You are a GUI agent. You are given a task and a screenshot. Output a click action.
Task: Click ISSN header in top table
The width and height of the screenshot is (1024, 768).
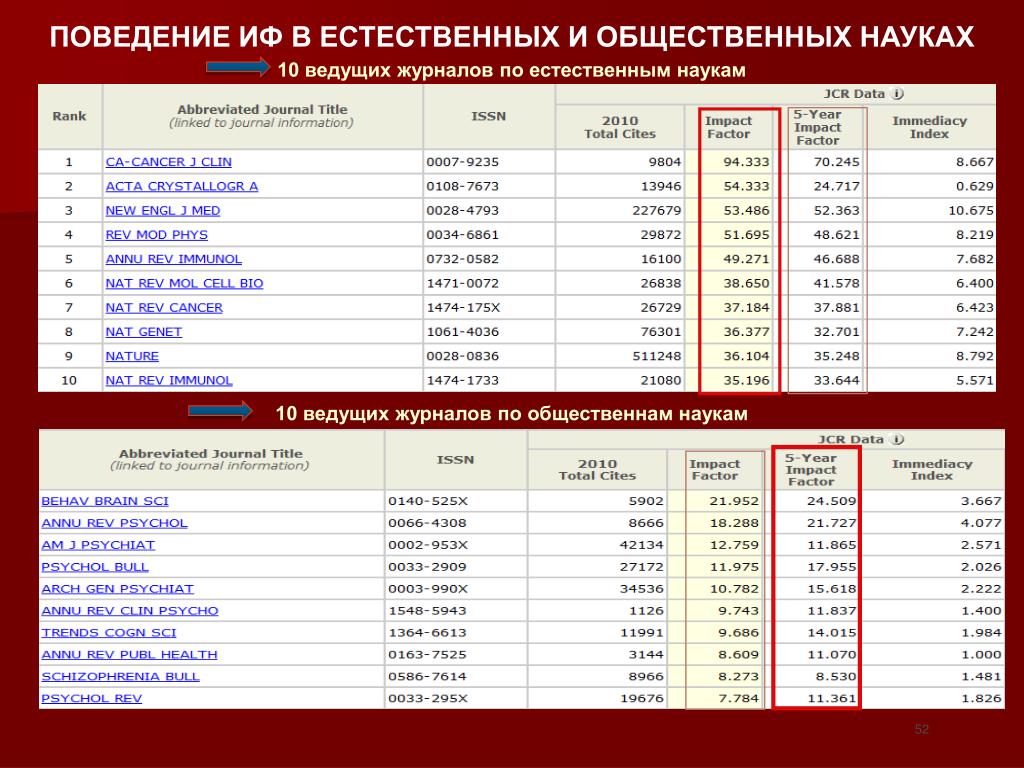pyautogui.click(x=488, y=116)
